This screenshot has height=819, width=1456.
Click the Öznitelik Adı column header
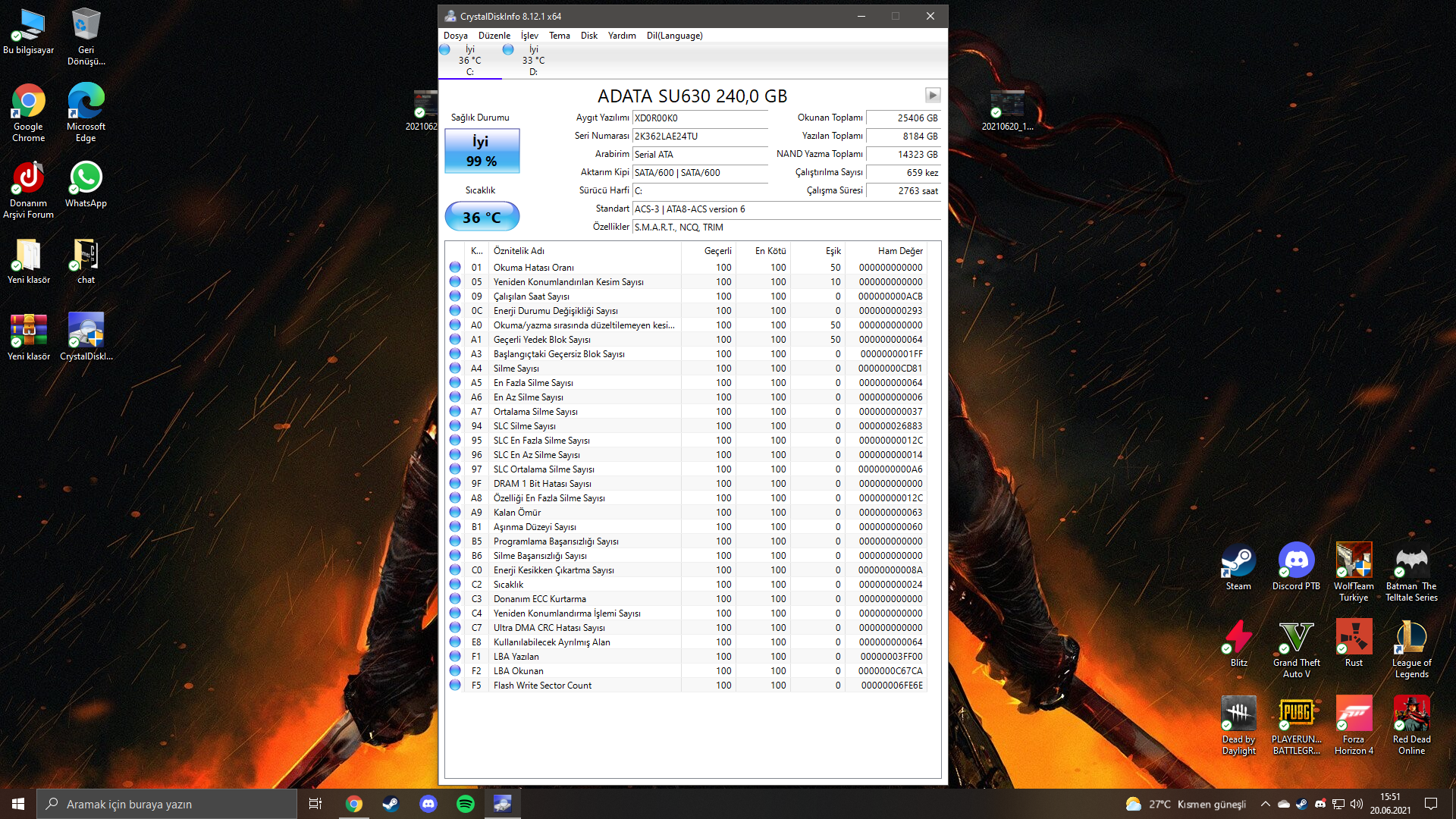519,251
